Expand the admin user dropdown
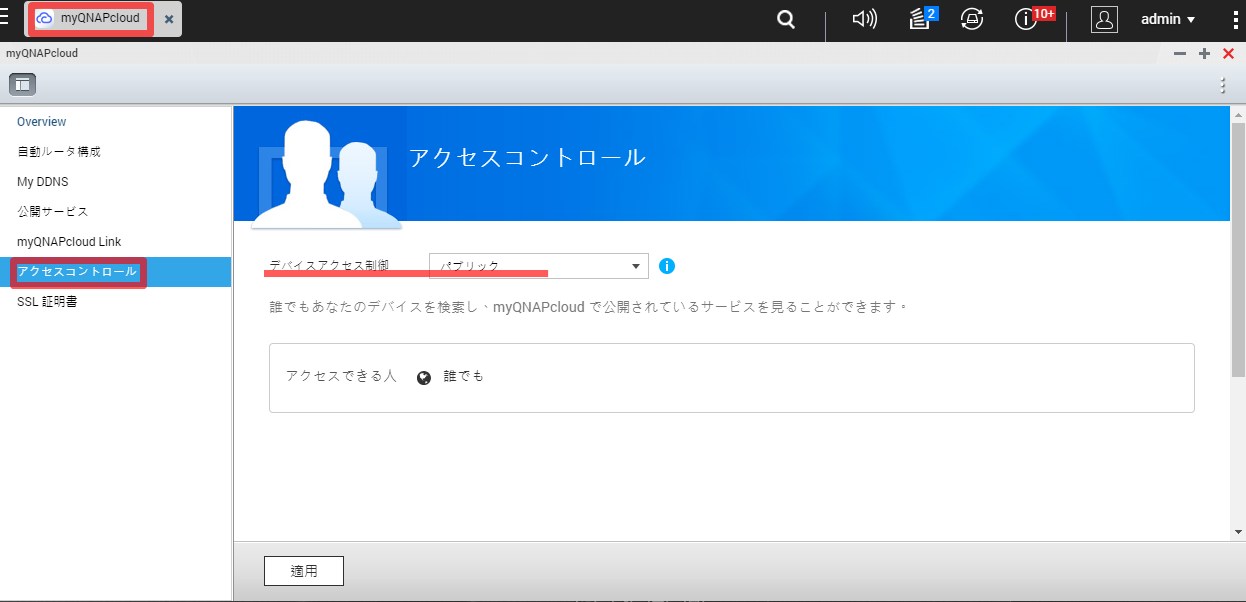The image size is (1246, 602). (1168, 19)
